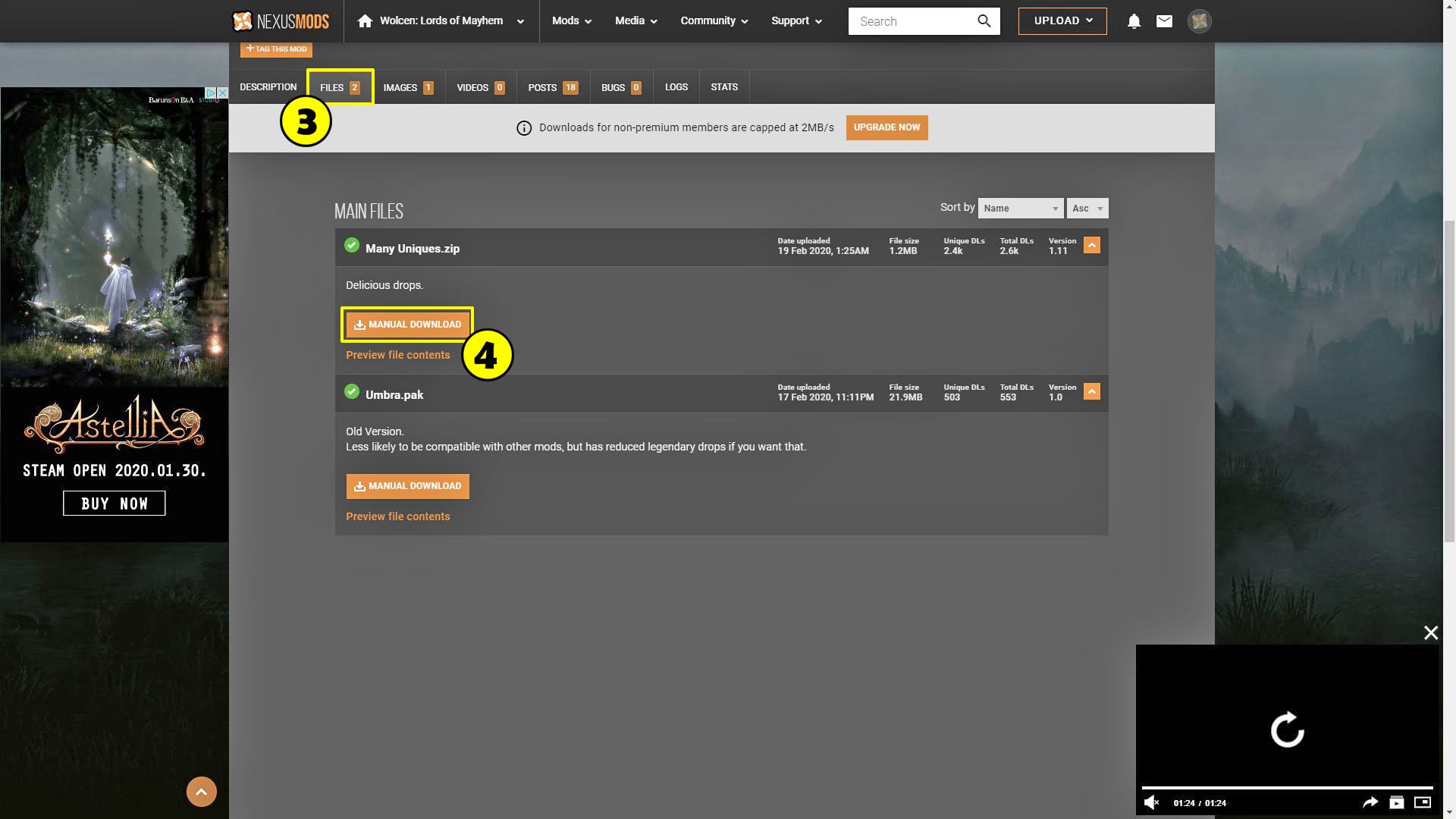Screen dimensions: 1456x819
Task: Open user avatar menu
Action: click(1199, 21)
